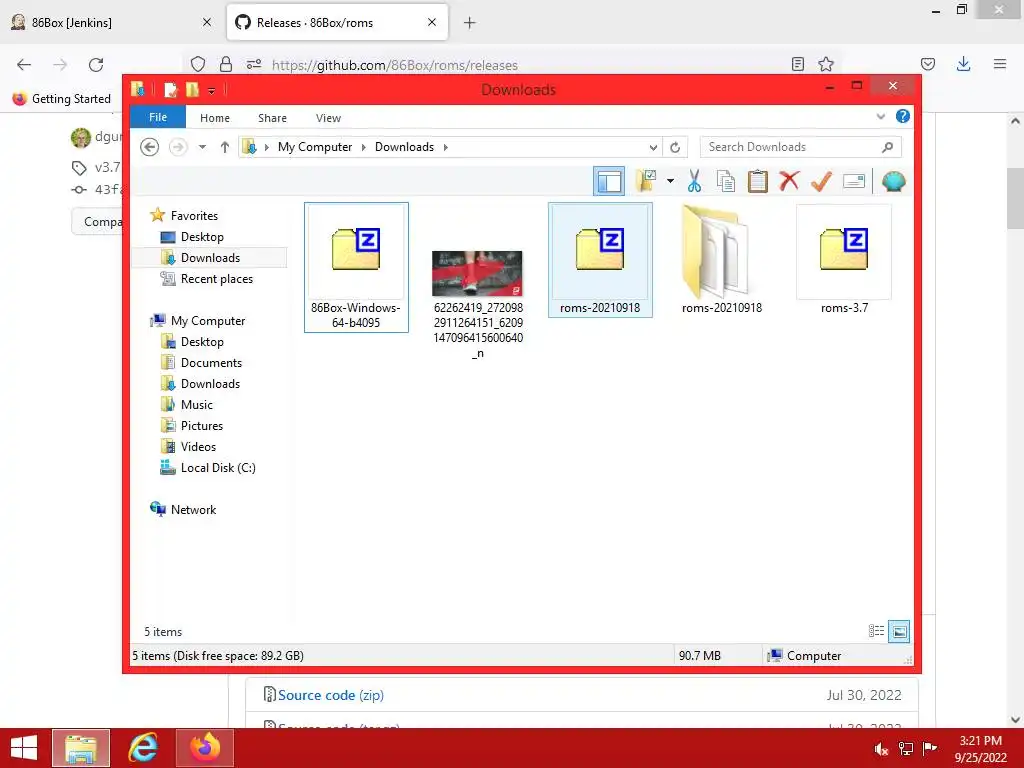The height and width of the screenshot is (768, 1024).
Task: Click the Paste clipboard icon
Action: point(758,181)
